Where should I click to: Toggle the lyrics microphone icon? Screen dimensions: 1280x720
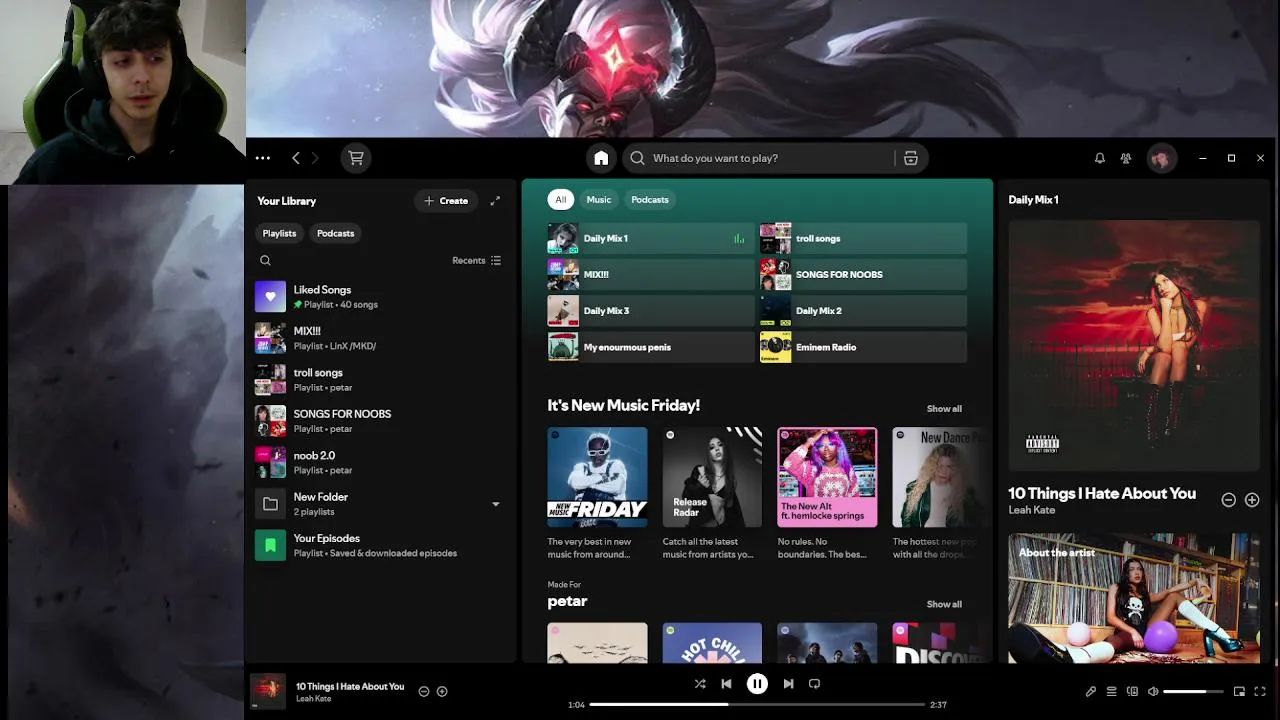[x=1091, y=691]
